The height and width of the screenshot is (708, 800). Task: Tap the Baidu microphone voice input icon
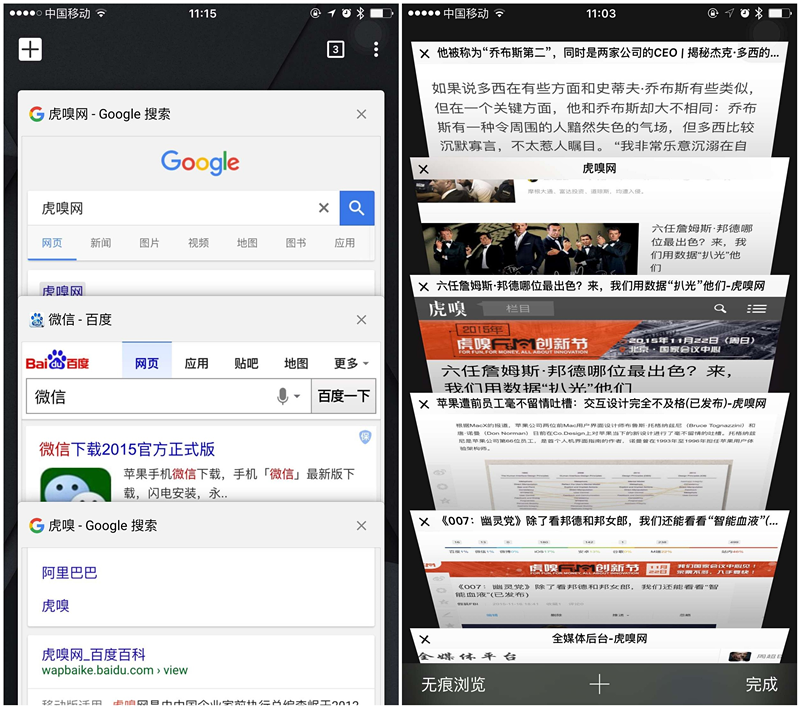284,396
